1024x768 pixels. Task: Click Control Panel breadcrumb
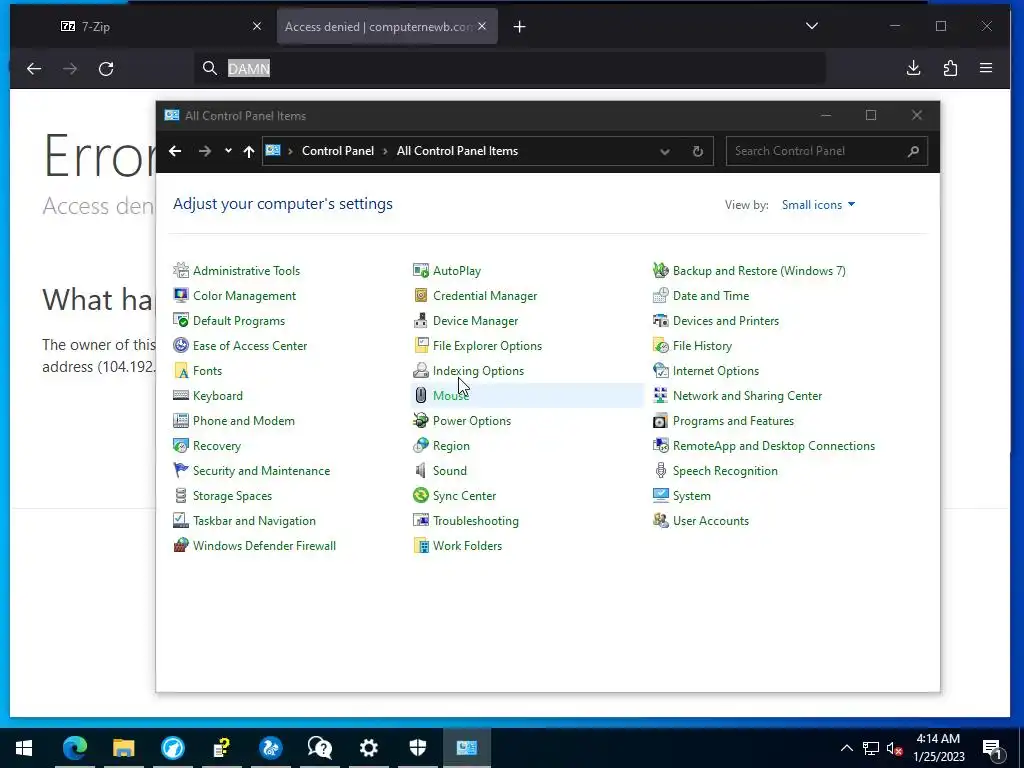coord(338,151)
